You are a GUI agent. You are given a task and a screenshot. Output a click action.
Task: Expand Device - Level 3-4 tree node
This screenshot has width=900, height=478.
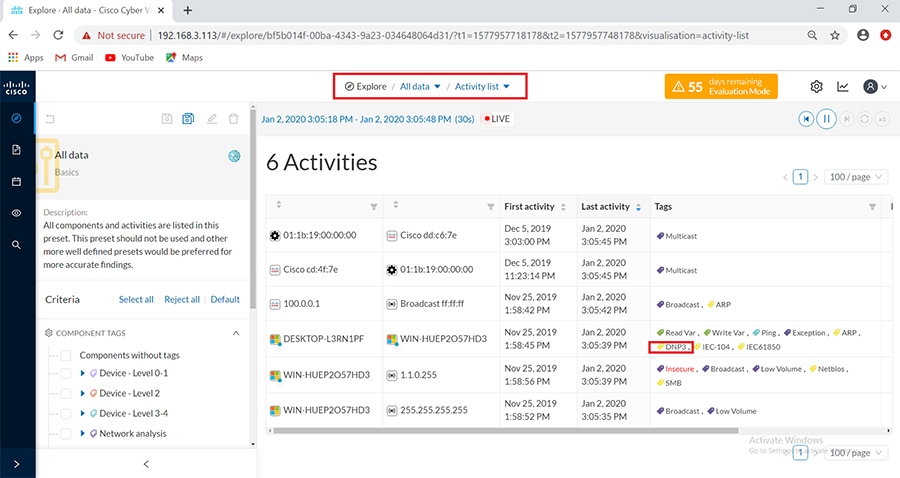(x=82, y=414)
